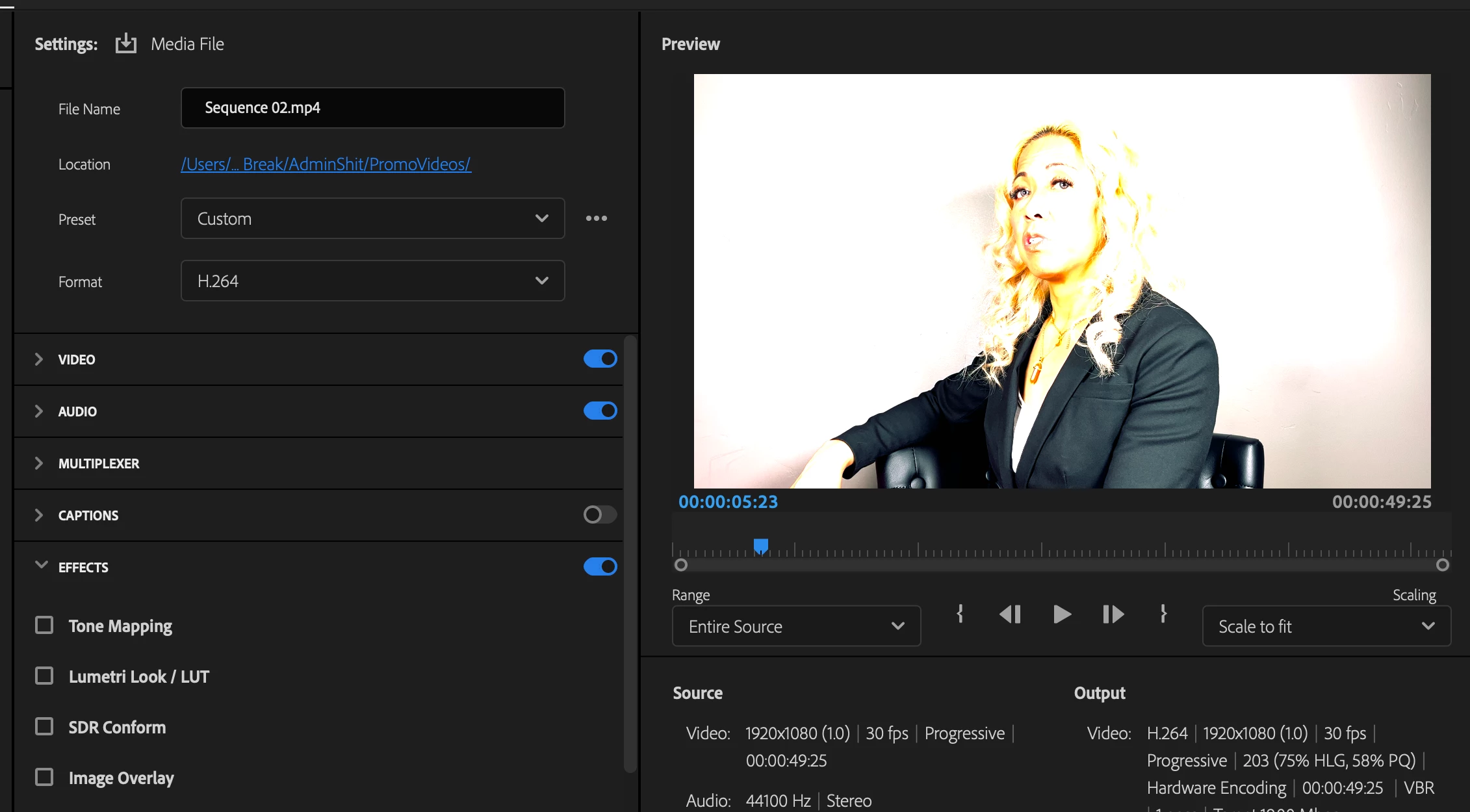Open the preset more options ellipsis
This screenshot has height=812, width=1470.
596,218
